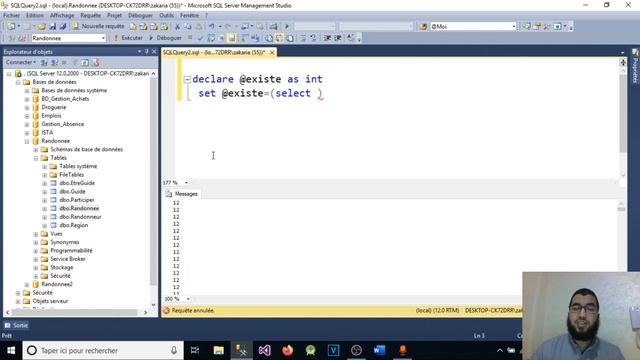Image resolution: width=640 pixels, height=360 pixels.
Task: Click the Object Explorer connect server icon
Action: coord(44,62)
